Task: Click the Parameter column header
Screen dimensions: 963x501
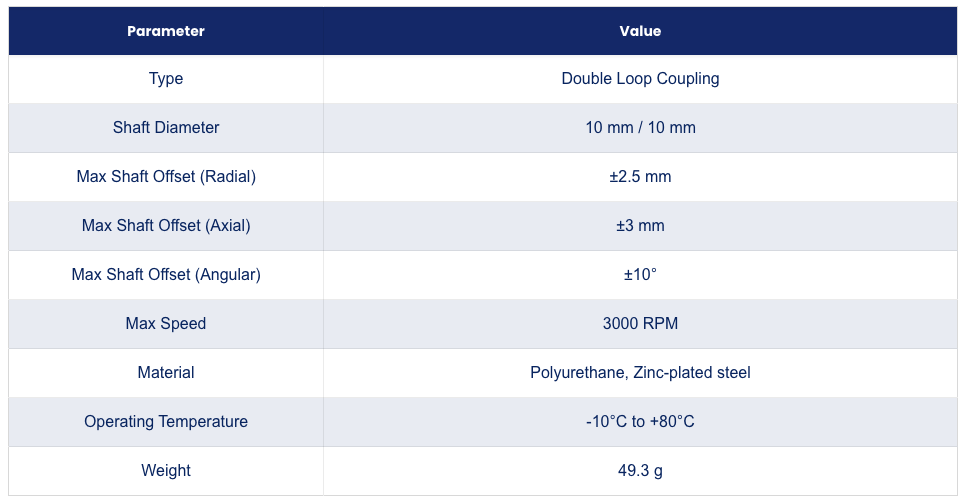Action: tap(166, 31)
